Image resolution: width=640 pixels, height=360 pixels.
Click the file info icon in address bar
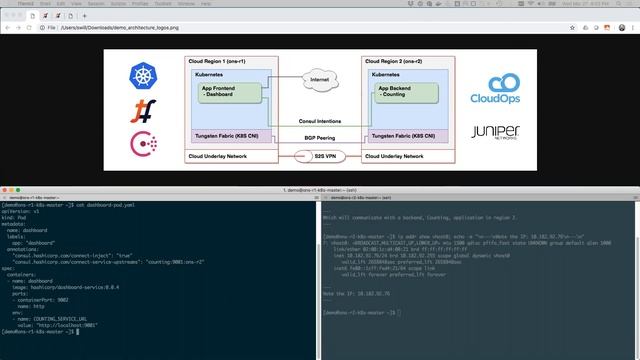[x=42, y=28]
